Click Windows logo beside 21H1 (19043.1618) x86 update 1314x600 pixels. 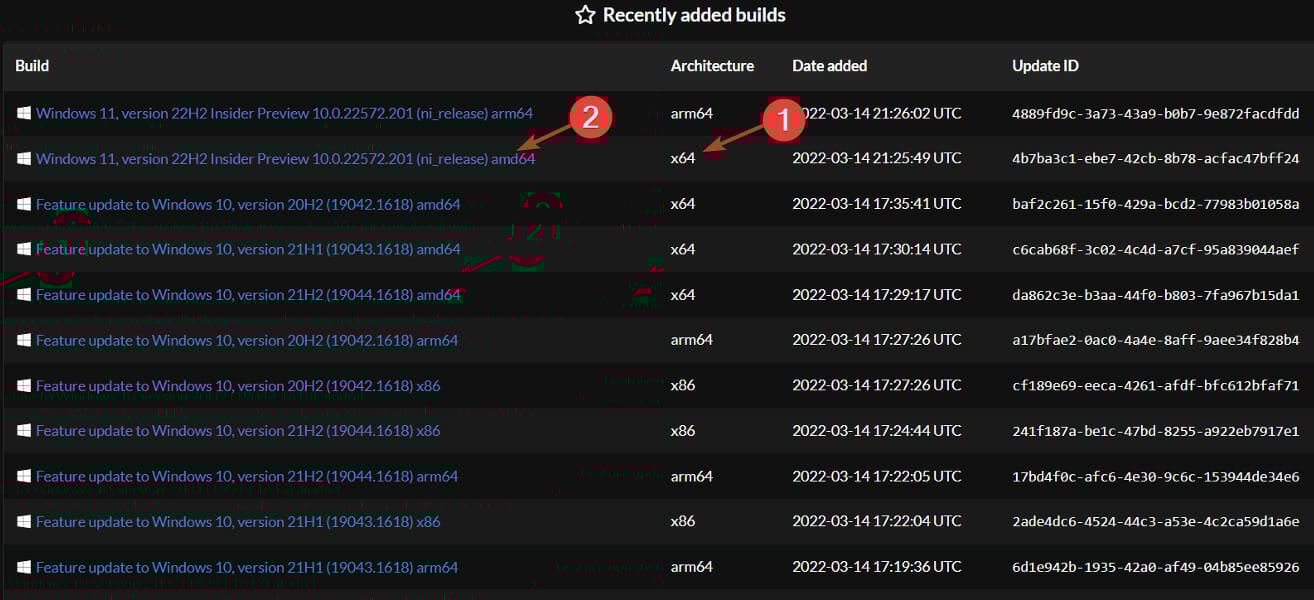24,522
